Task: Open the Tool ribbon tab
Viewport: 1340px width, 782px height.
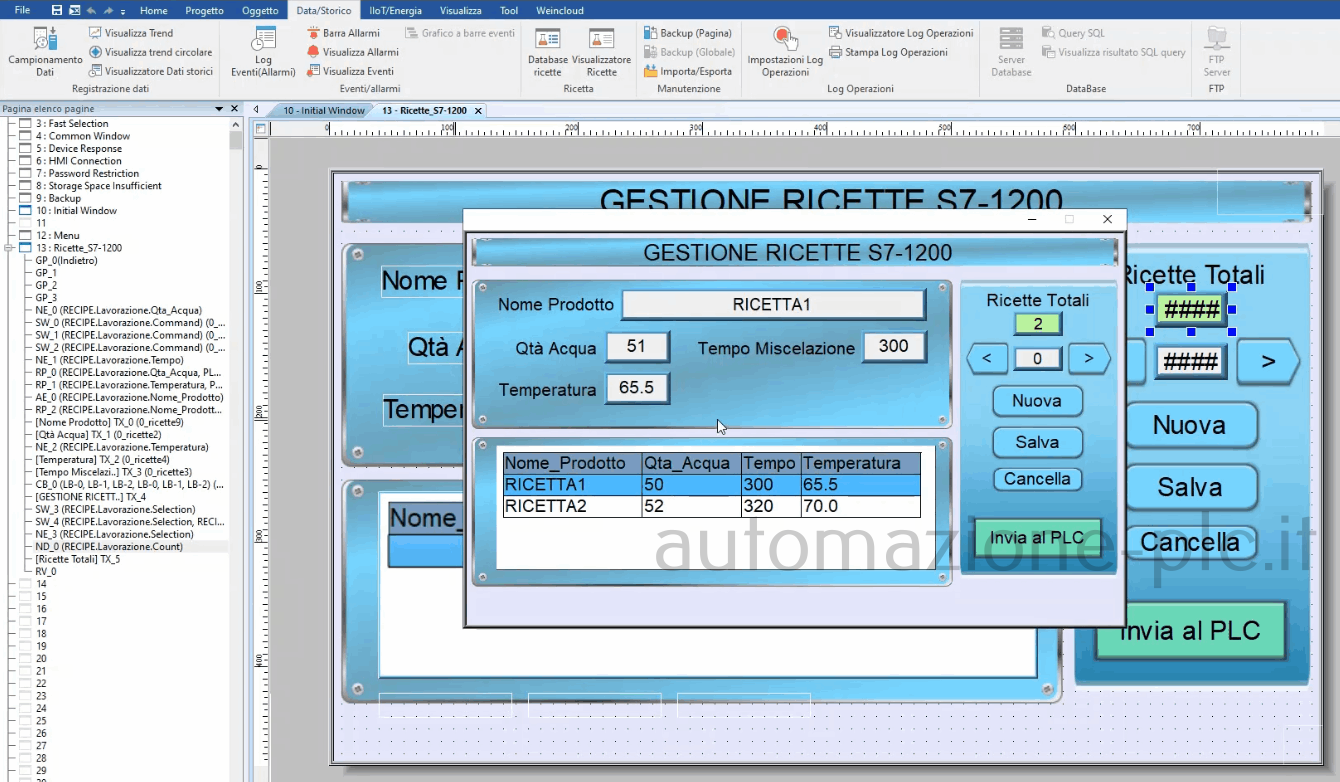Action: (509, 10)
